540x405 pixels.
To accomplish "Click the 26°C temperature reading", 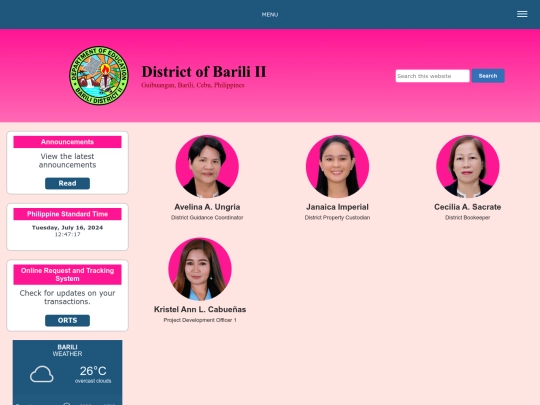I will coord(93,371).
